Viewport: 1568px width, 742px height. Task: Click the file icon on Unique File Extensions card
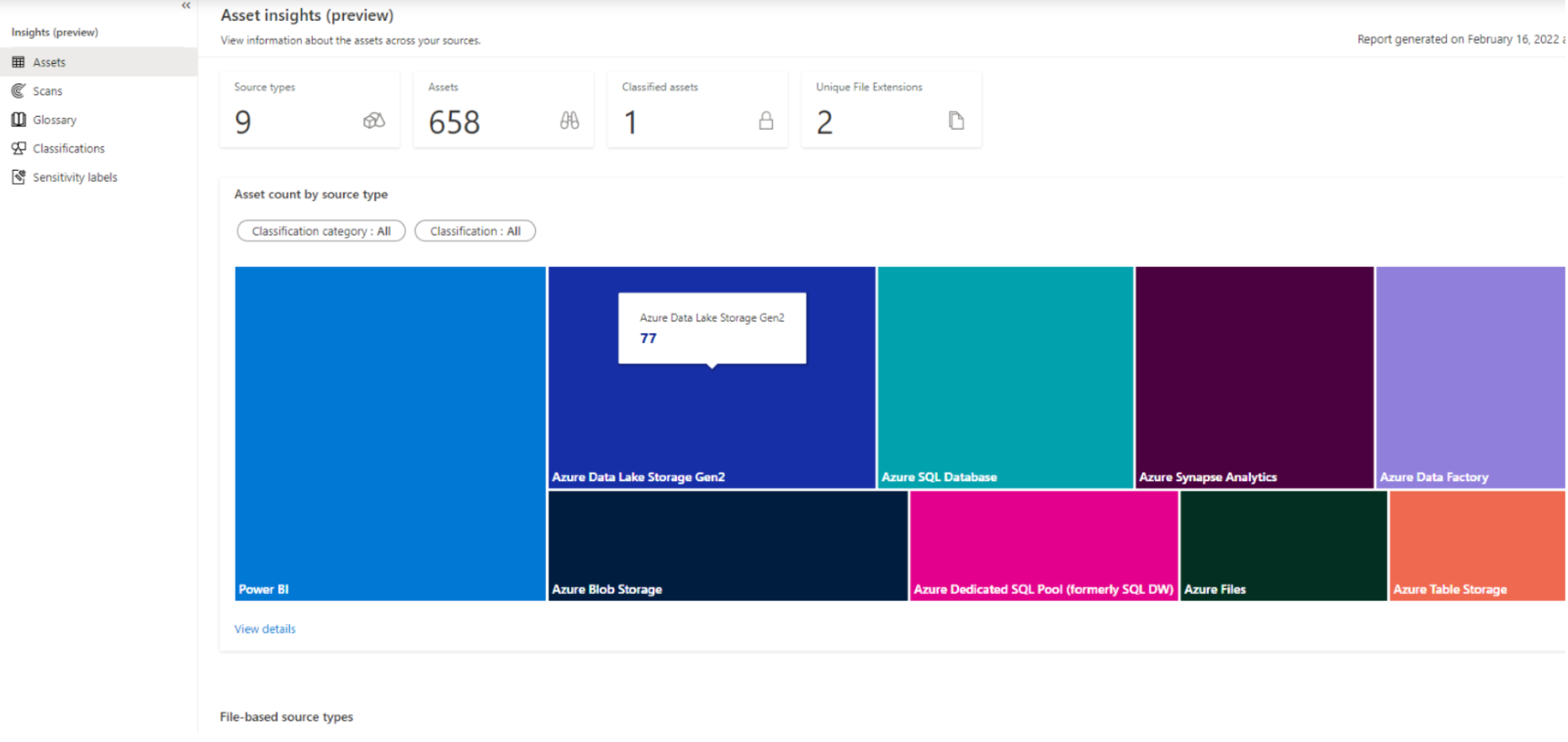tap(956, 121)
